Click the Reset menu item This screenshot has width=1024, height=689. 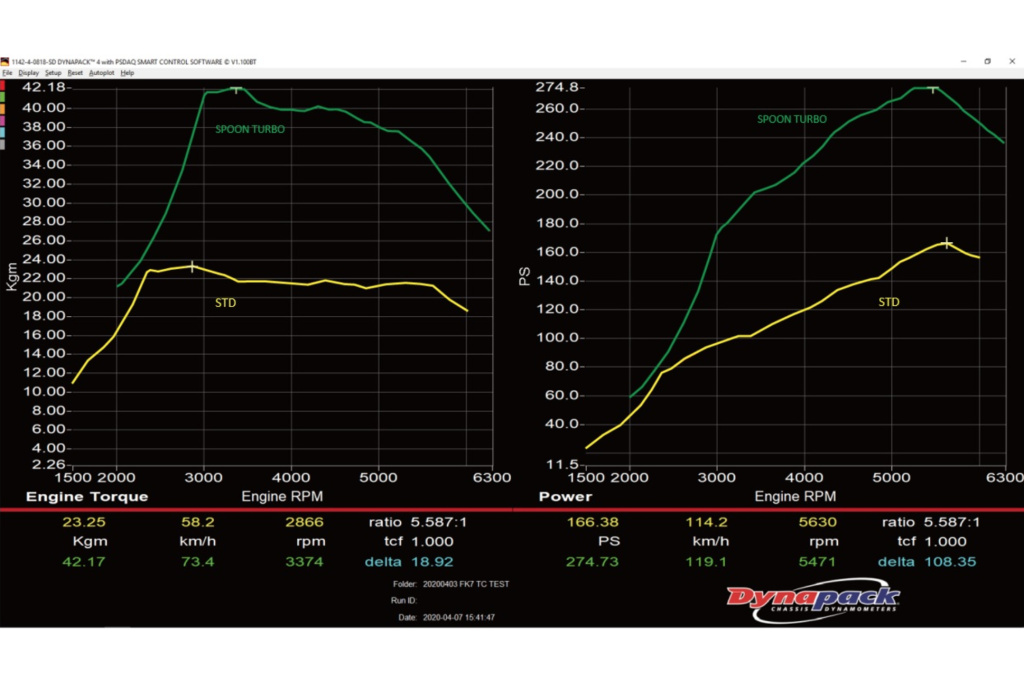[76, 73]
